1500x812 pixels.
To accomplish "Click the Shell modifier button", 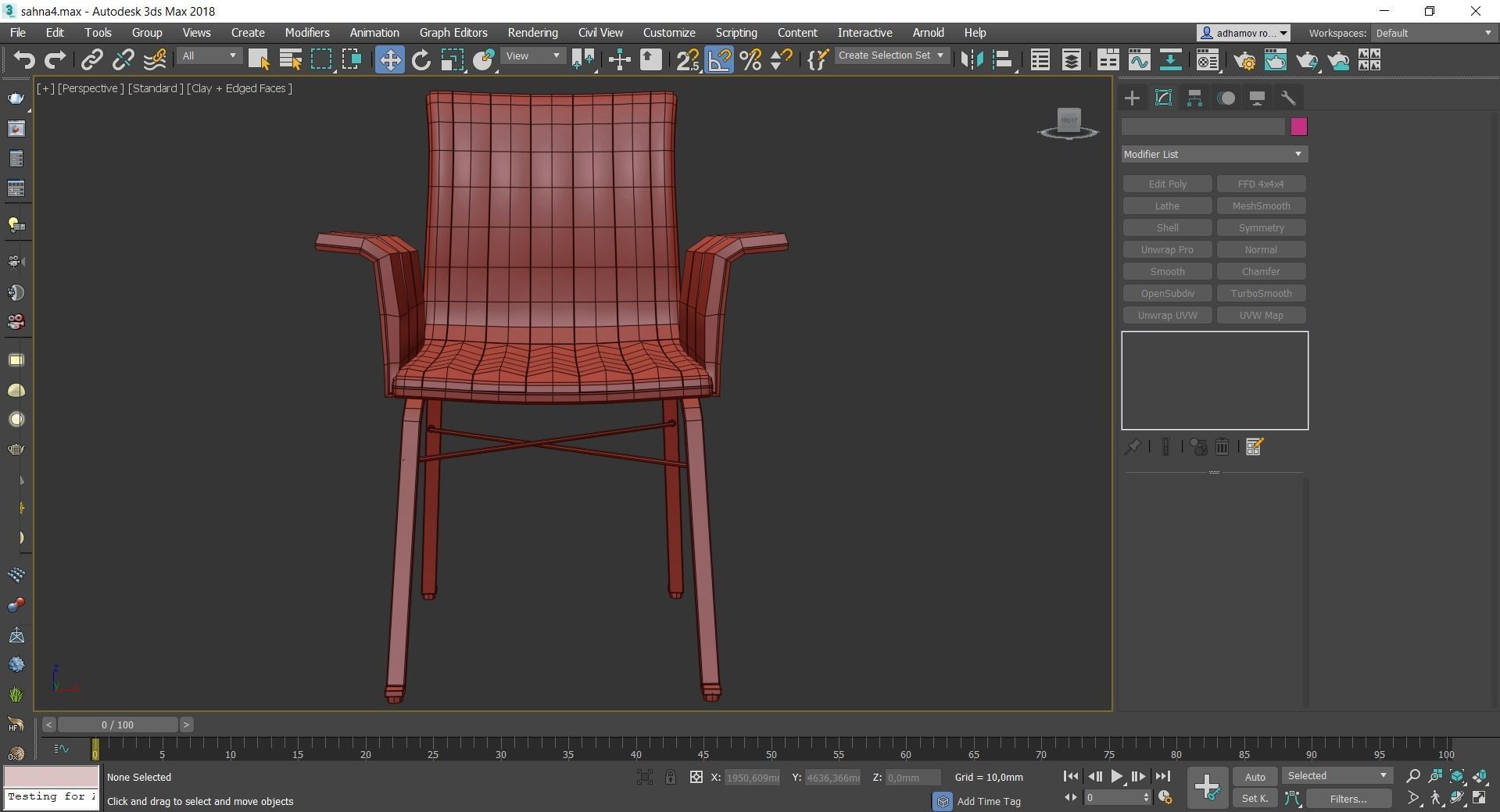I will (x=1167, y=227).
